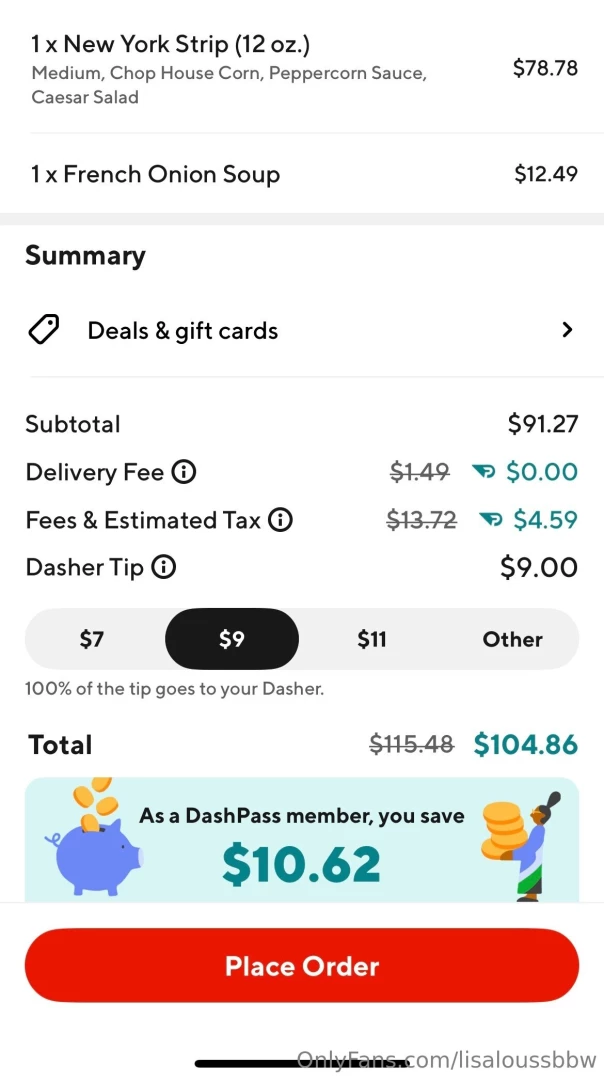Tap DashPass logo beside $4.59 fees

pos(490,520)
